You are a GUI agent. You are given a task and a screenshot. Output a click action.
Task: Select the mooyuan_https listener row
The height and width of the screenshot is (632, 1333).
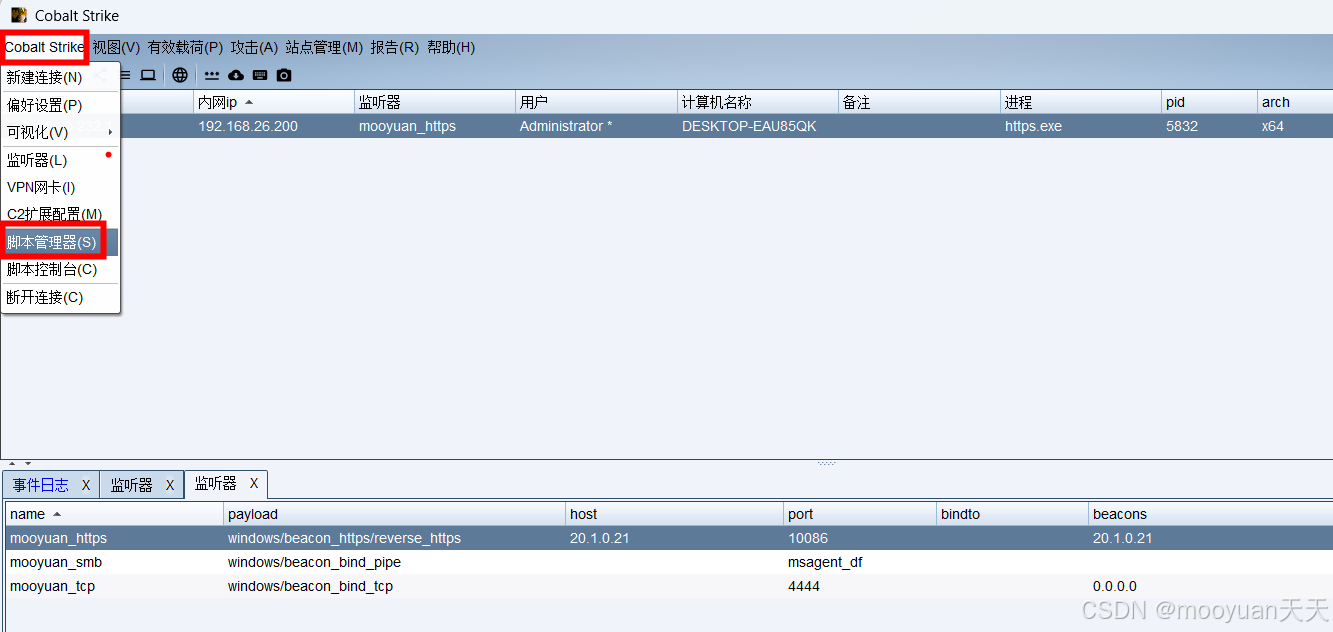click(x=668, y=538)
